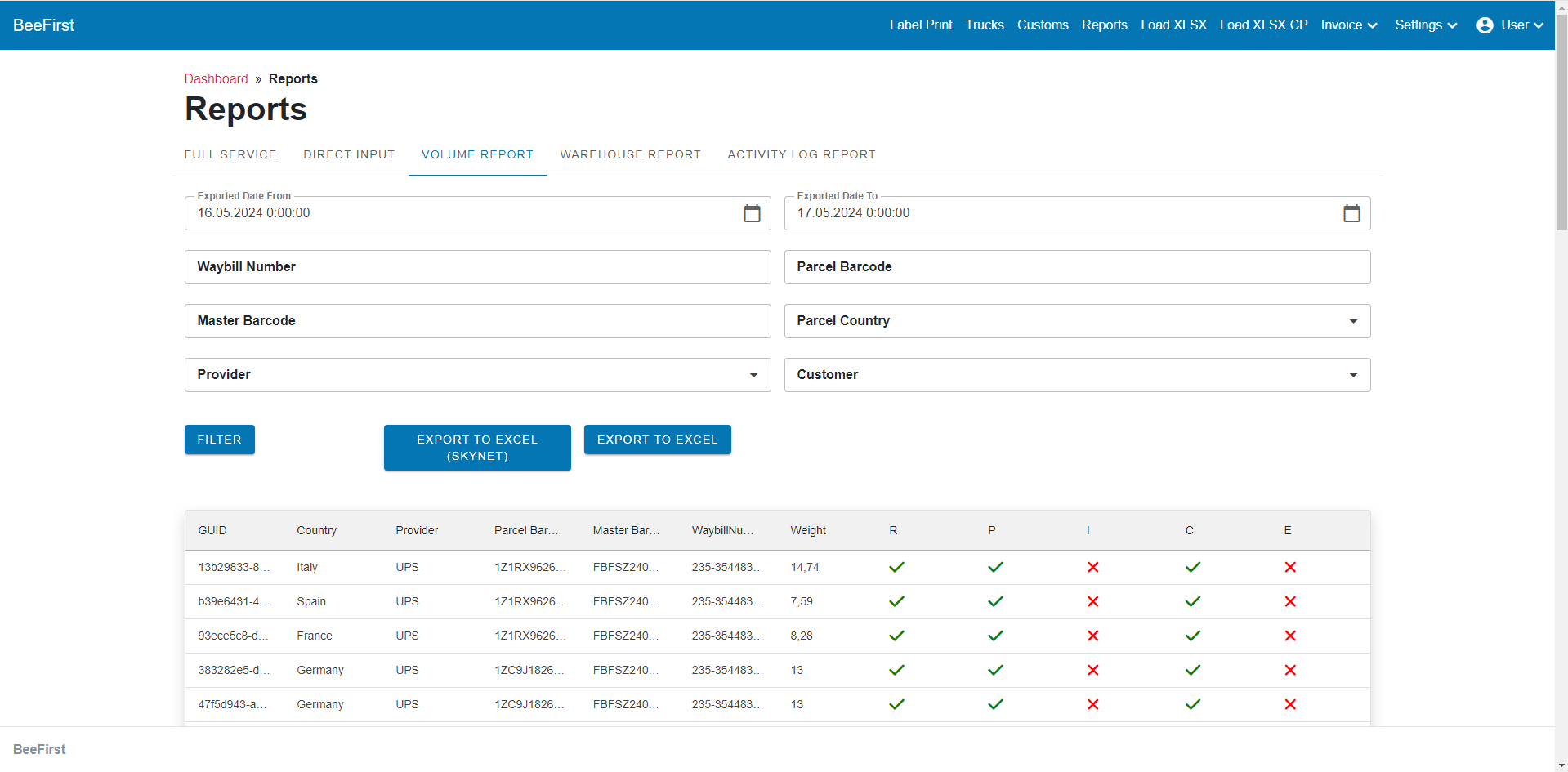Click R checkmark in 383282e5 Germany row
1568x772 pixels.
(x=896, y=670)
